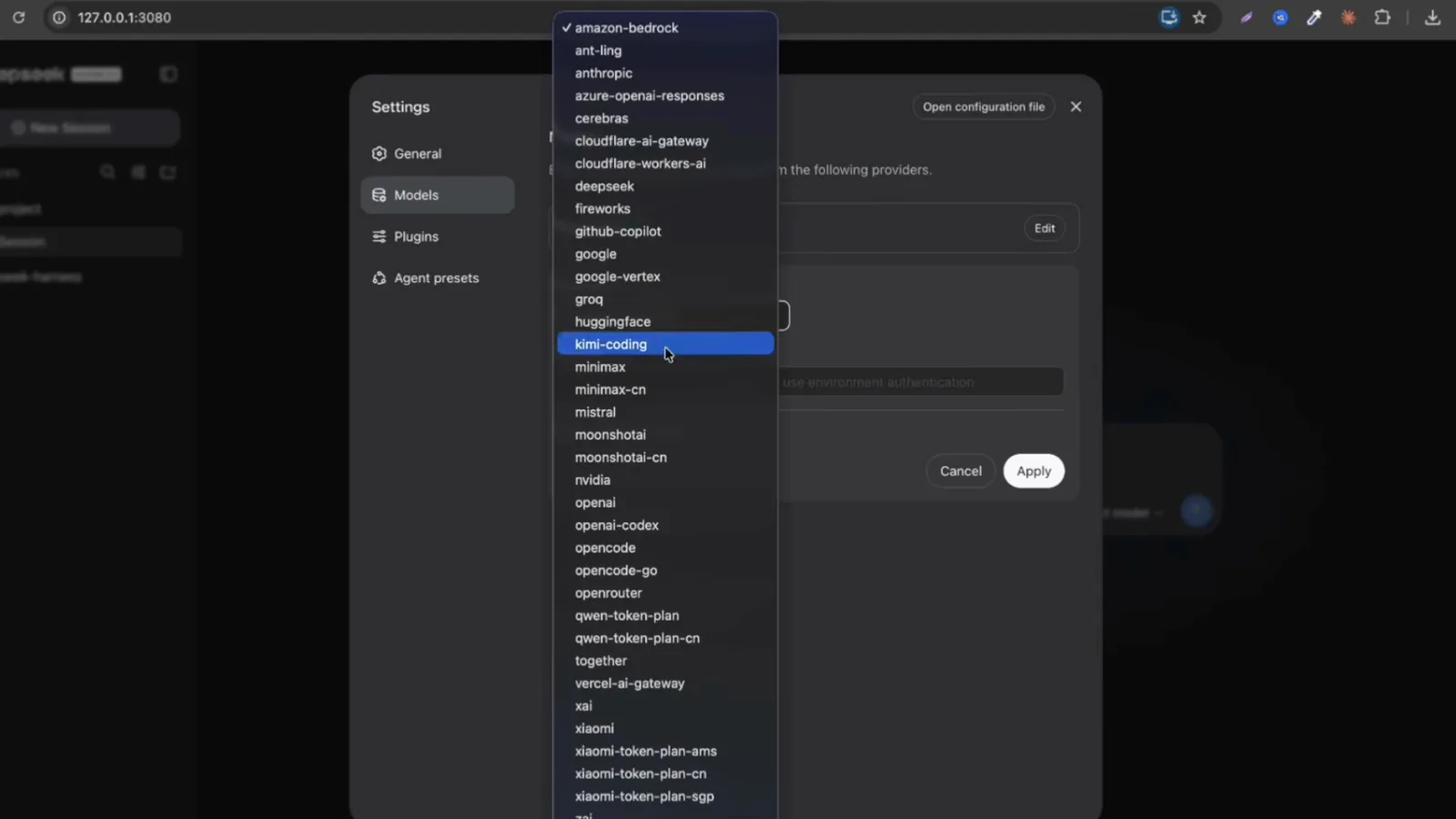Select xiaomi-token-plan-ams option
The height and width of the screenshot is (819, 1456).
(665, 751)
